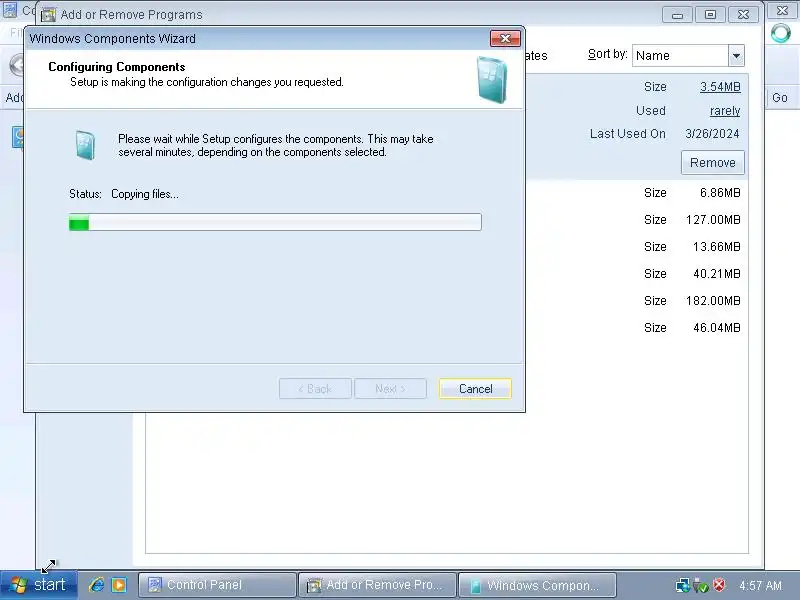The height and width of the screenshot is (600, 800).
Task: Click small setup icon beside wait message
Action: coord(85,145)
